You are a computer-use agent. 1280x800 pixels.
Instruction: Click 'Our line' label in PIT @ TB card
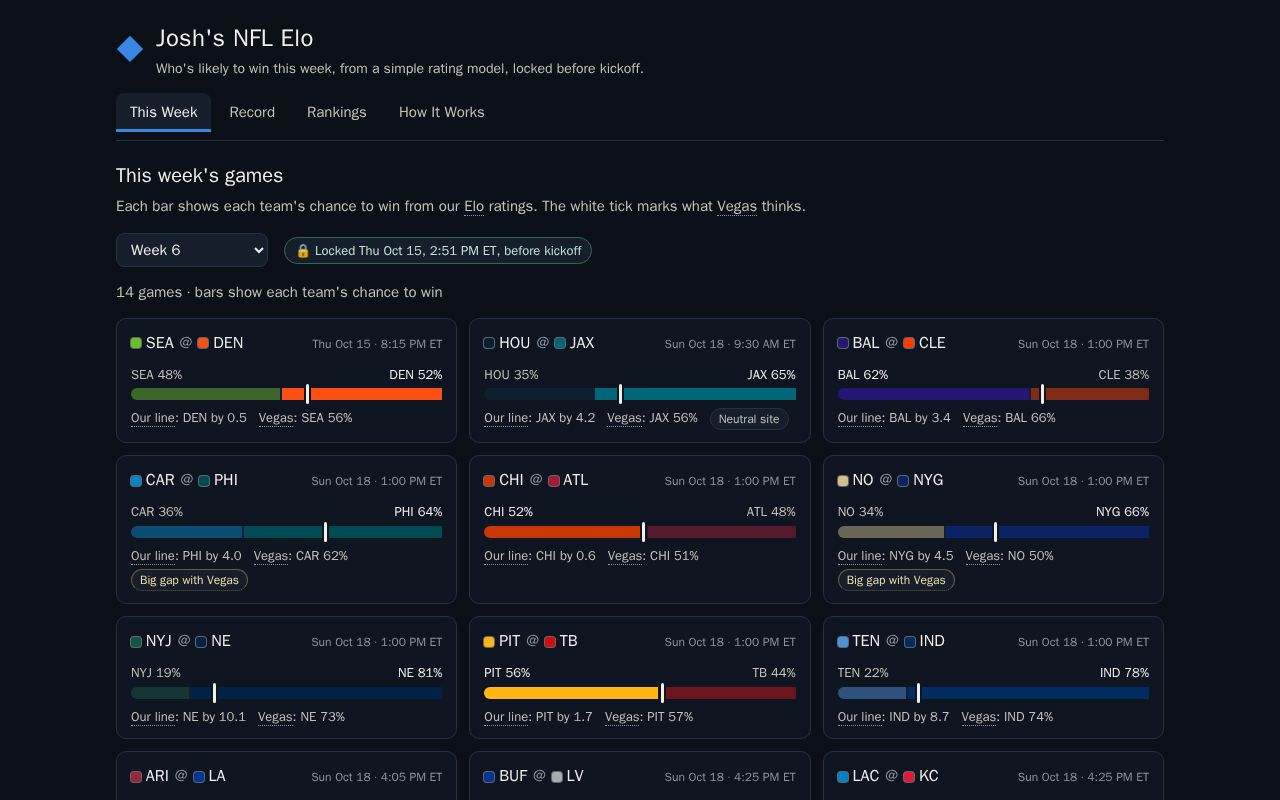click(507, 717)
